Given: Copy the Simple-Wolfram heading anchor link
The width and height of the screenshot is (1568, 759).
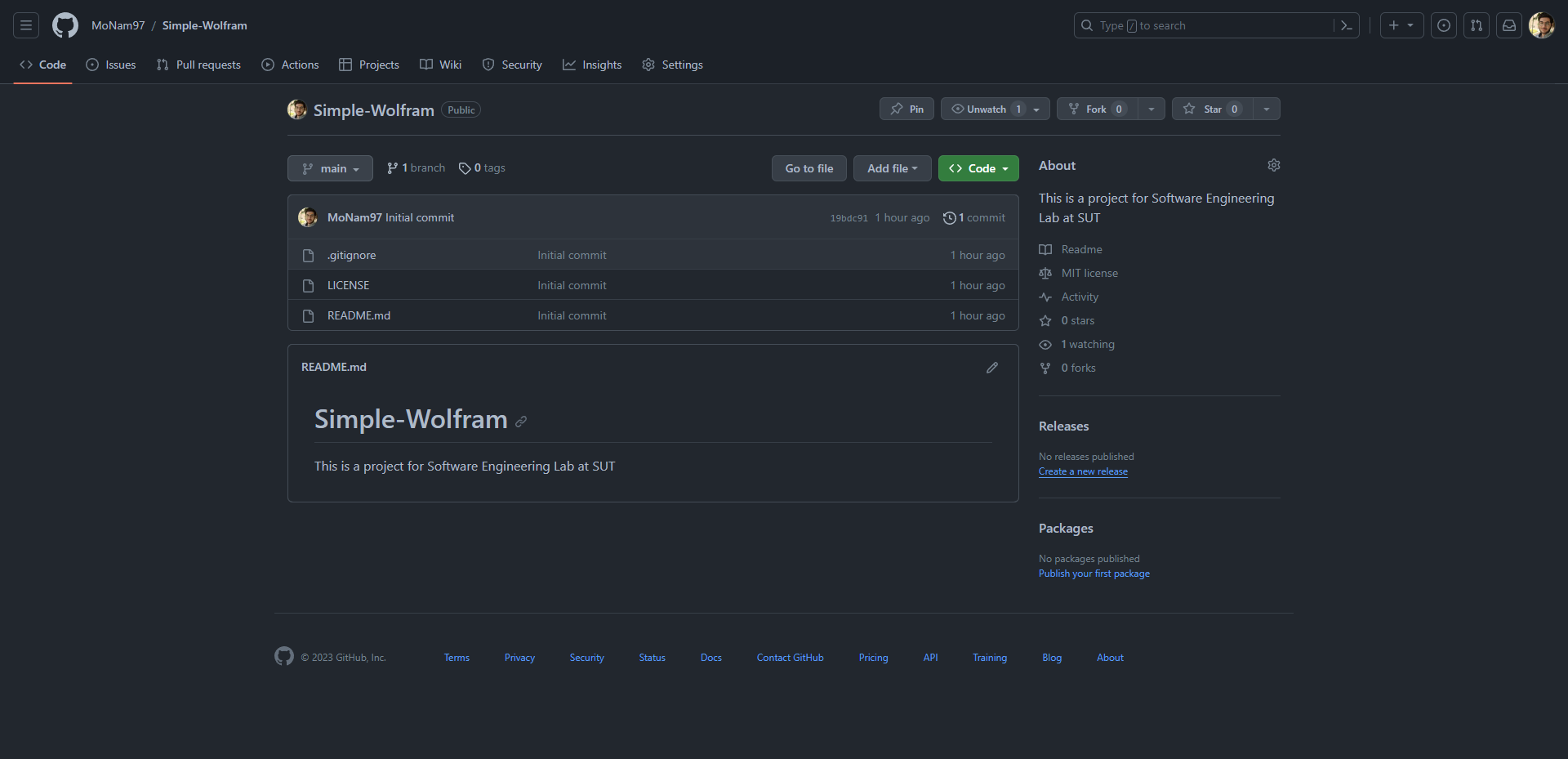Looking at the screenshot, I should (x=521, y=422).
